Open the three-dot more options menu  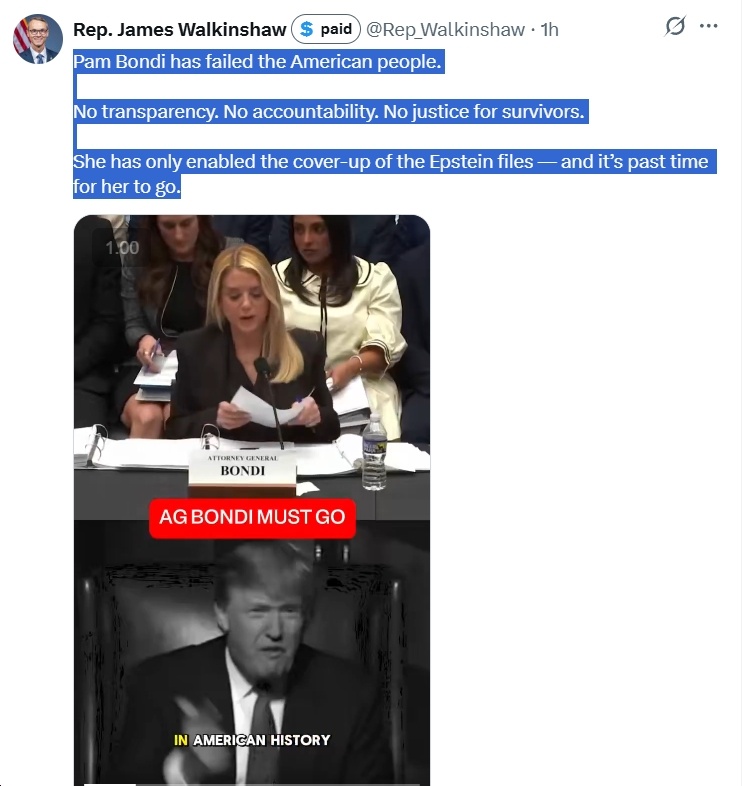(x=708, y=26)
